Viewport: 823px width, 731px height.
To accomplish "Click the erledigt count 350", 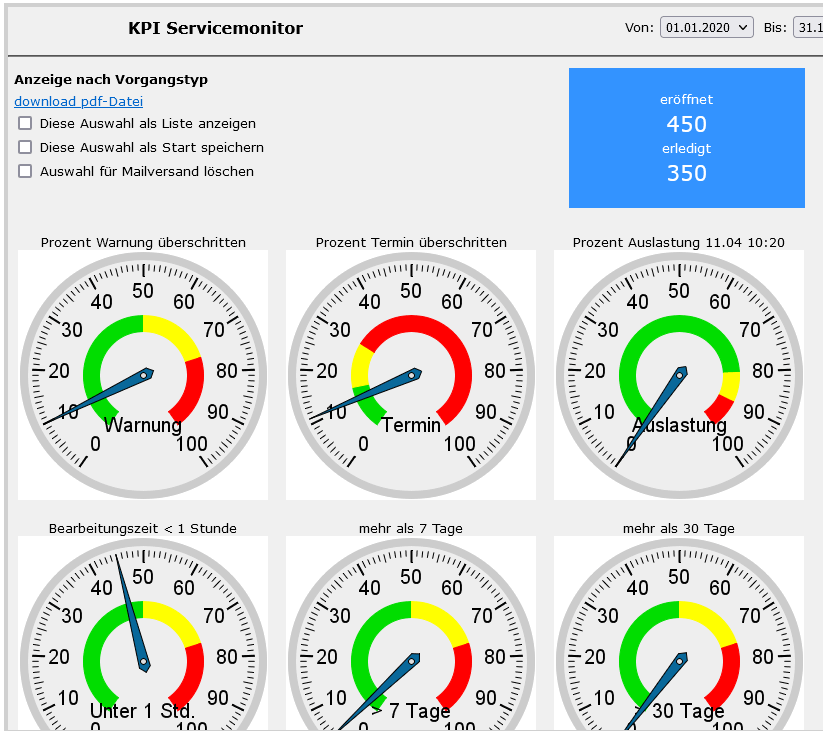I will (686, 173).
